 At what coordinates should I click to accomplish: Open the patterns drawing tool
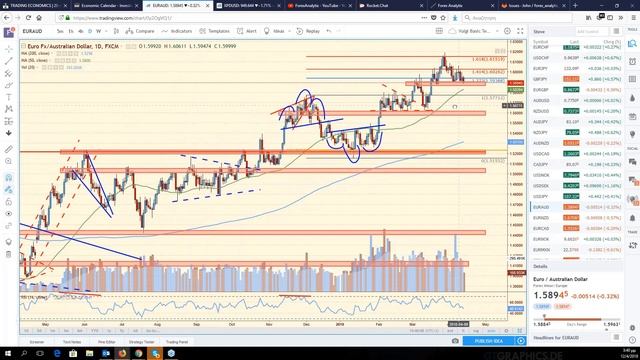[9, 109]
